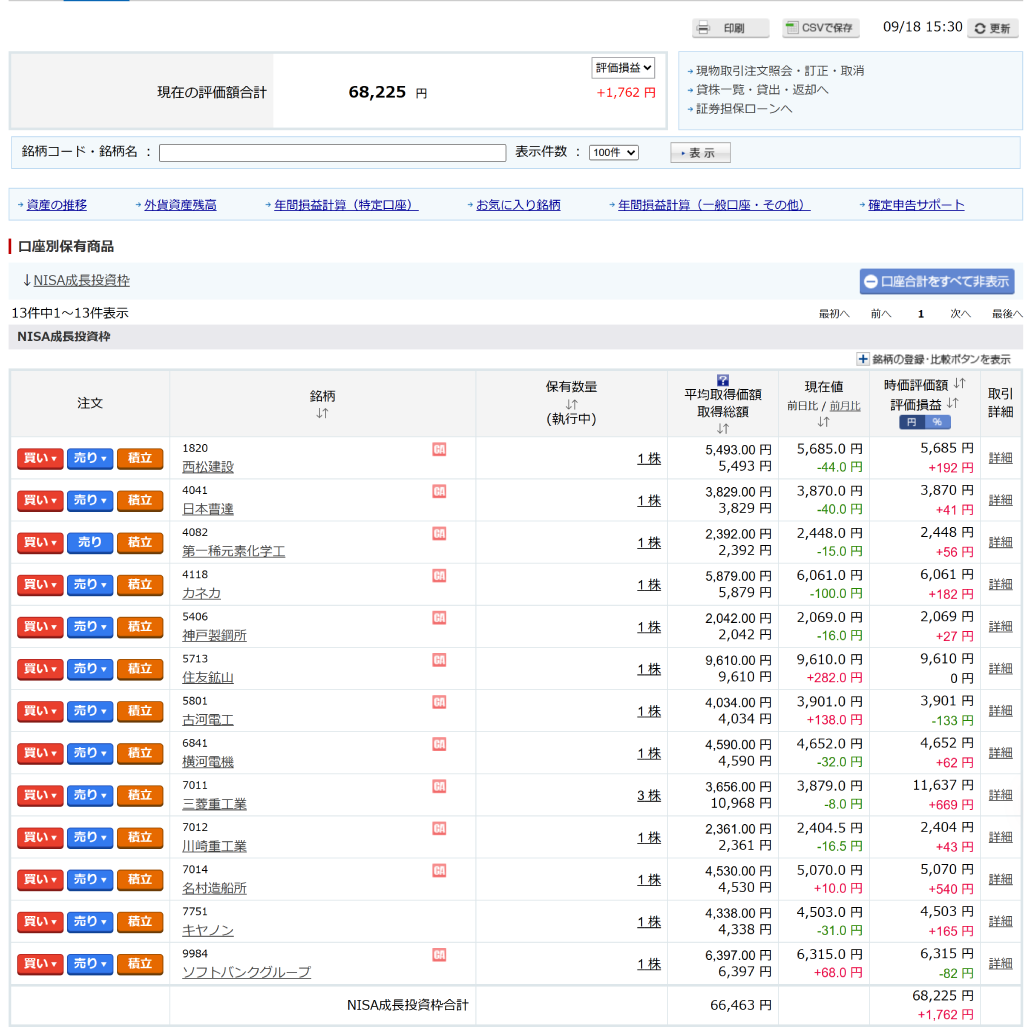
Task: Expand the 買い menu for 西松建設
Action: (40, 458)
